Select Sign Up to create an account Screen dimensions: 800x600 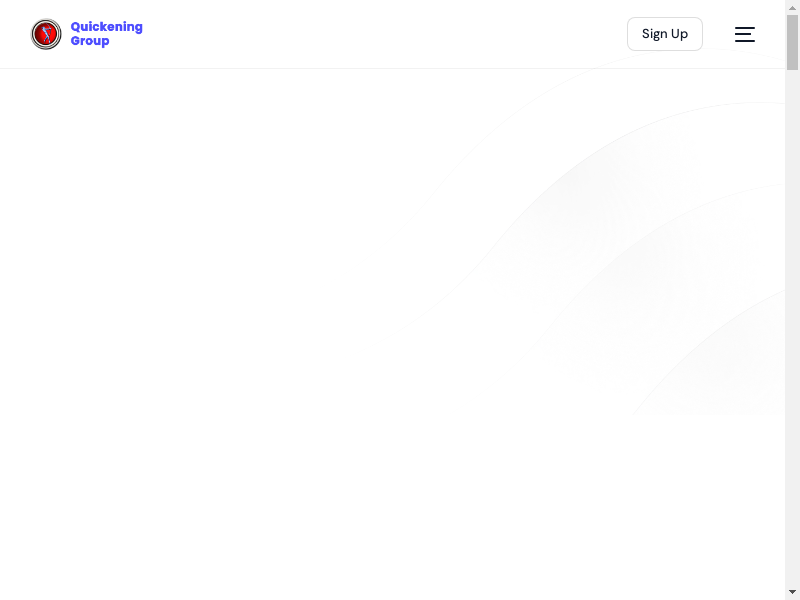[664, 34]
